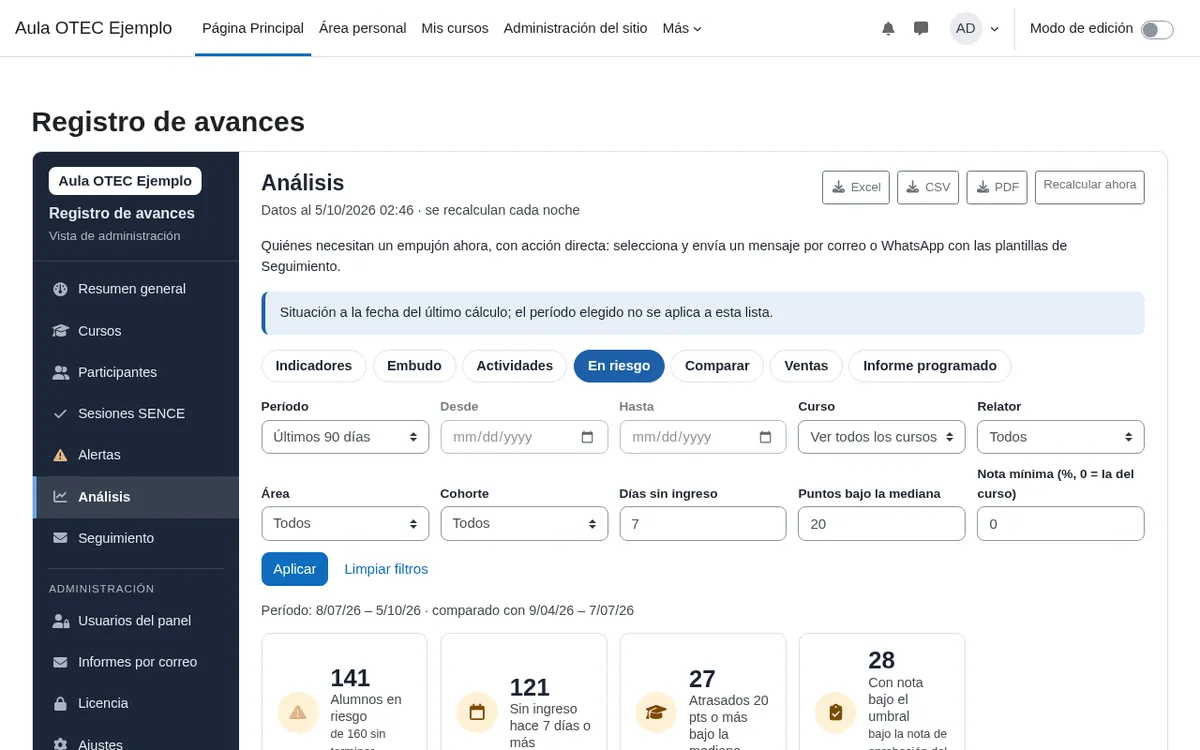Switch to the Comparar tab
This screenshot has height=750, width=1200.
[x=717, y=366]
